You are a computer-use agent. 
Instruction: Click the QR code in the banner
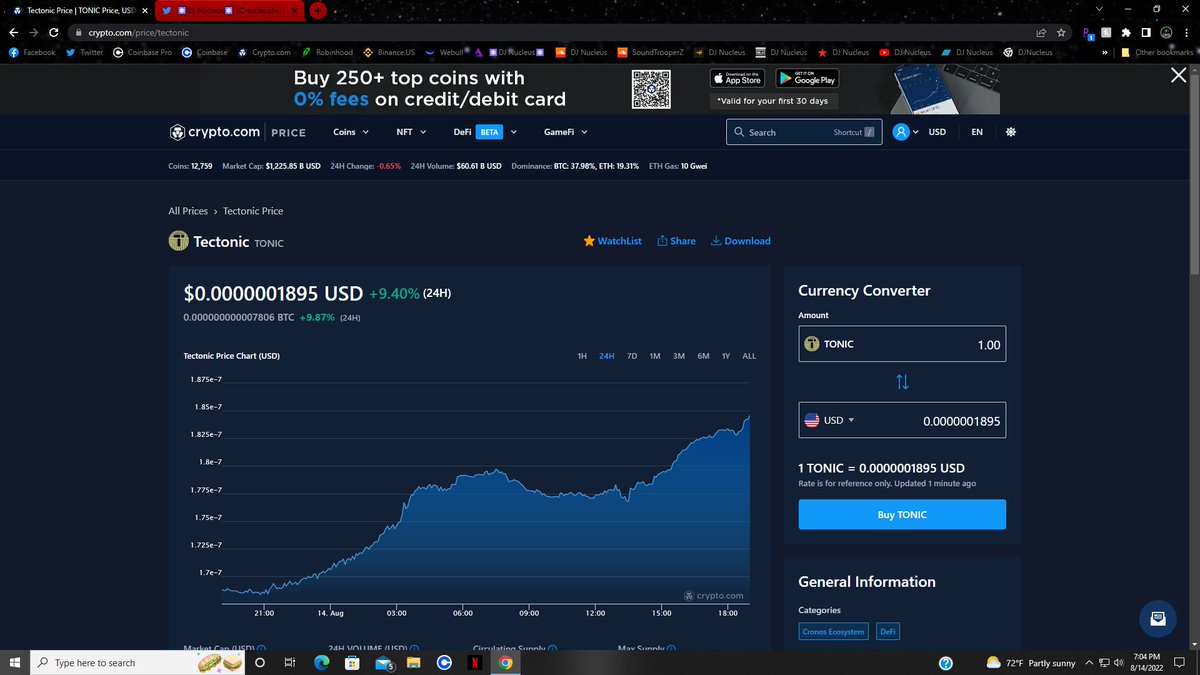click(x=650, y=88)
